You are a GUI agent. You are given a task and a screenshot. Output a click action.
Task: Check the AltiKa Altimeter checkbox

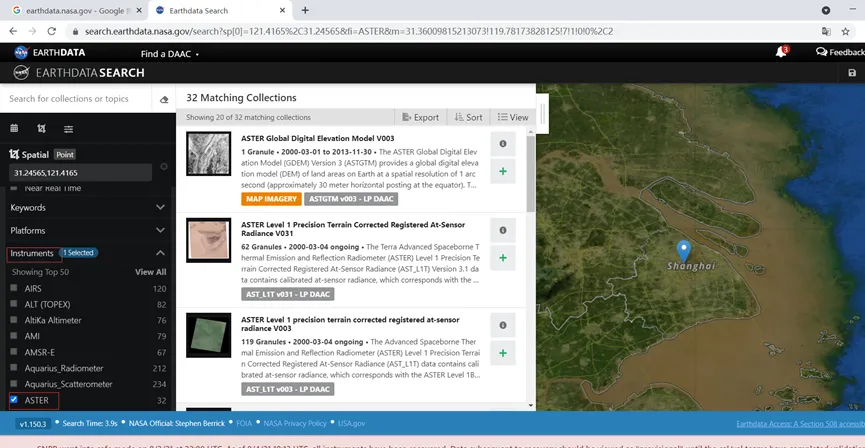pos(14,320)
